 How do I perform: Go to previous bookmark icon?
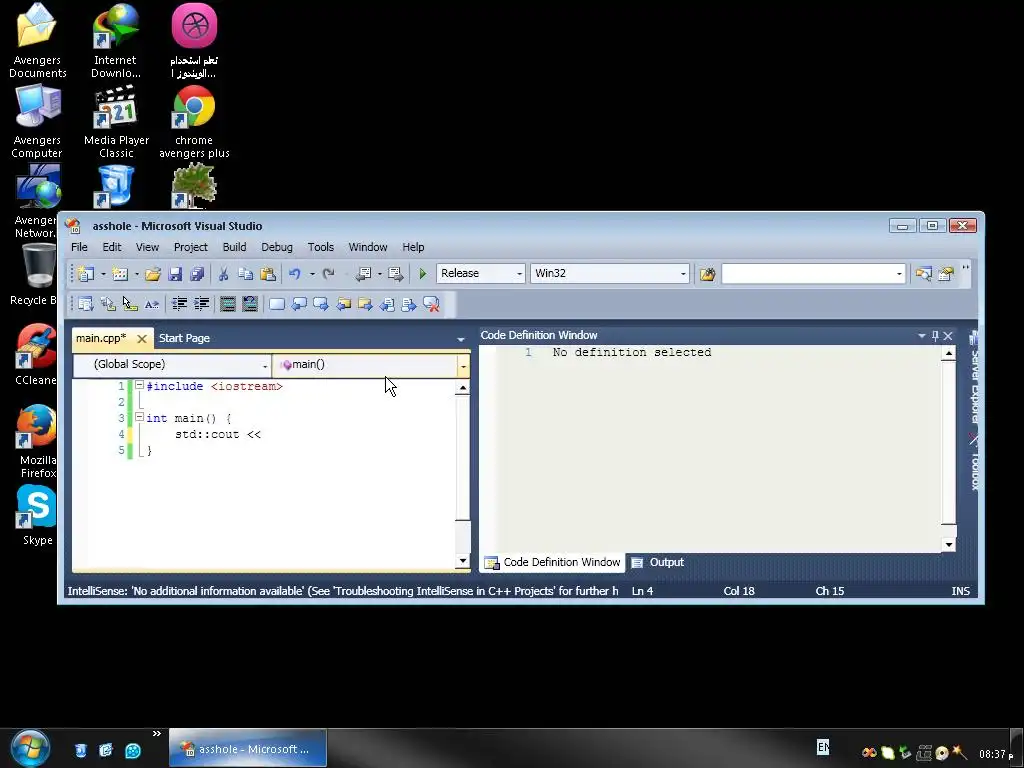click(x=299, y=304)
